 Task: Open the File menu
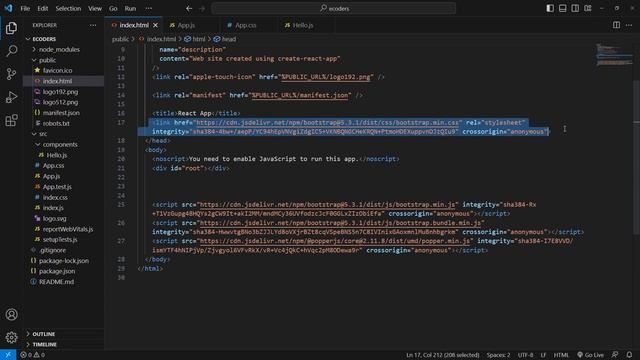click(25, 8)
